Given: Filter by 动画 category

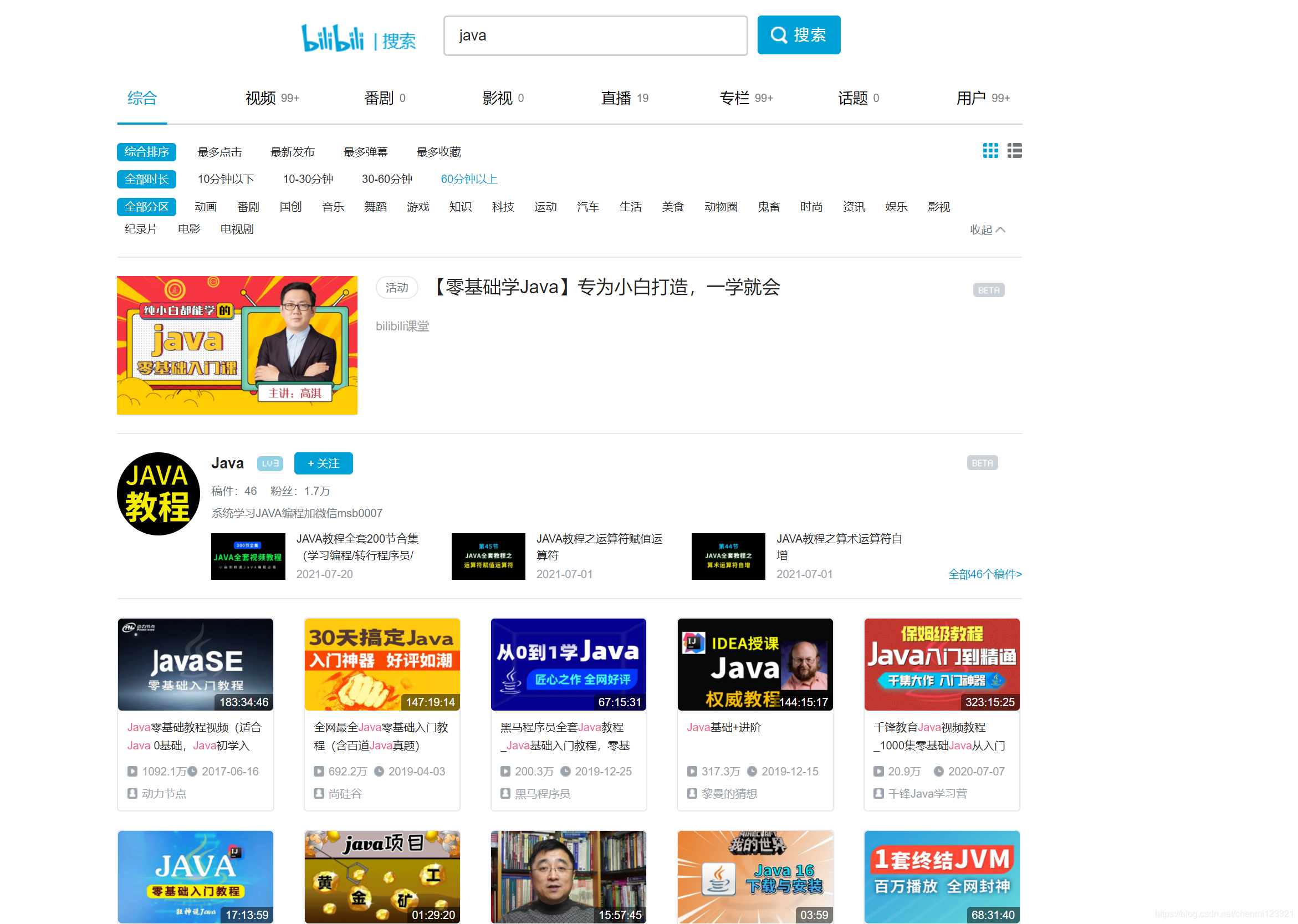Looking at the screenshot, I should coord(205,207).
